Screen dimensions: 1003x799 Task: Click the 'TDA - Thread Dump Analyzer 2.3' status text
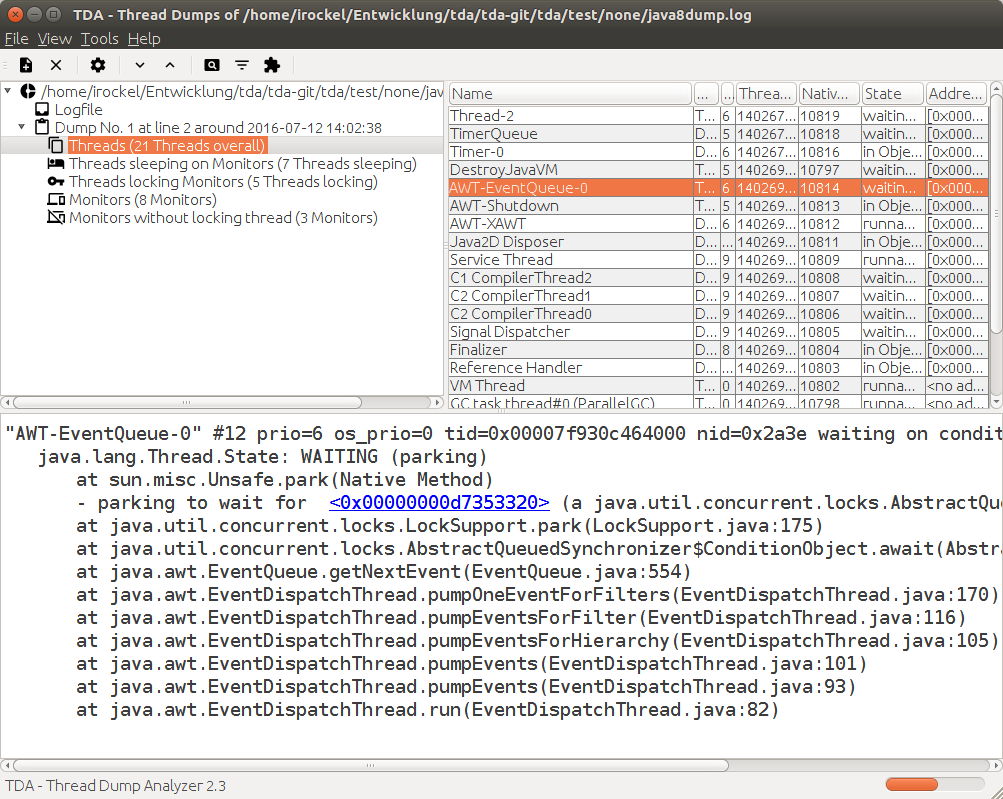[x=115, y=786]
